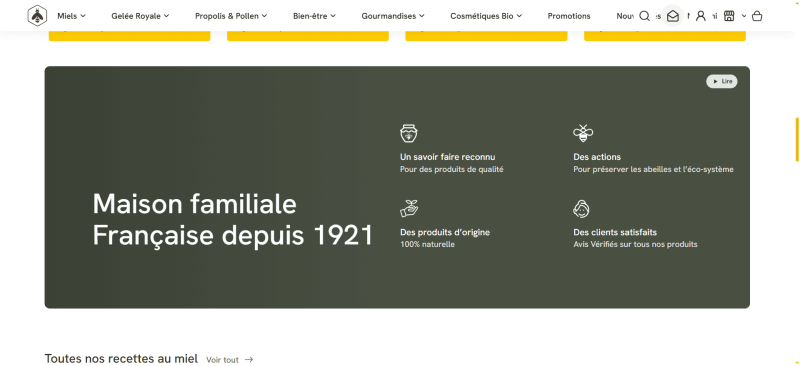Expand the Miels dropdown menu
The width and height of the screenshot is (800, 366).
pyautogui.click(x=71, y=16)
